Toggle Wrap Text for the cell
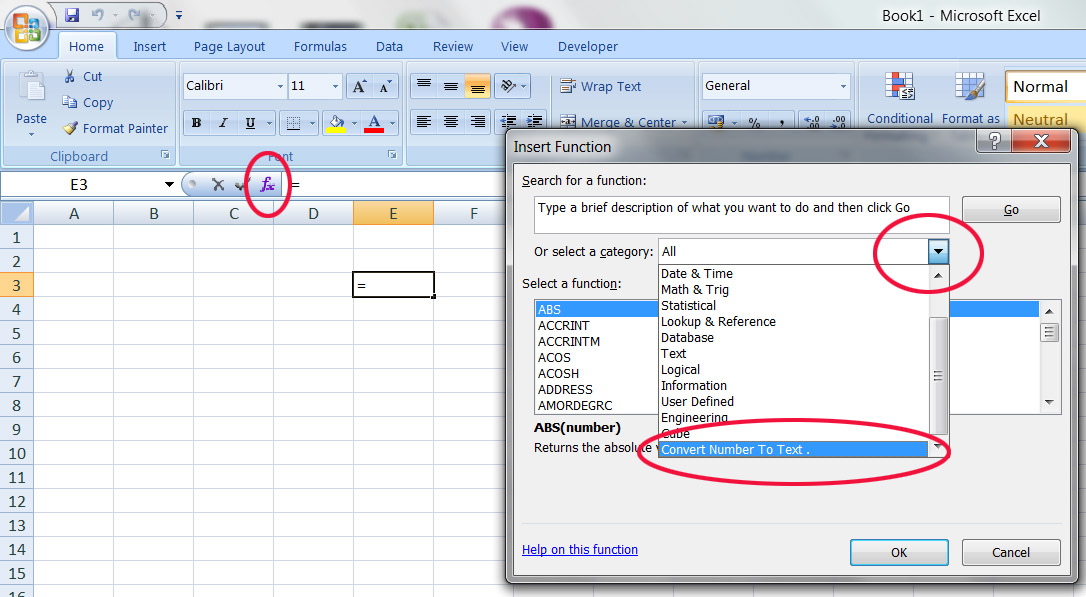This screenshot has width=1086, height=597. pyautogui.click(x=601, y=87)
